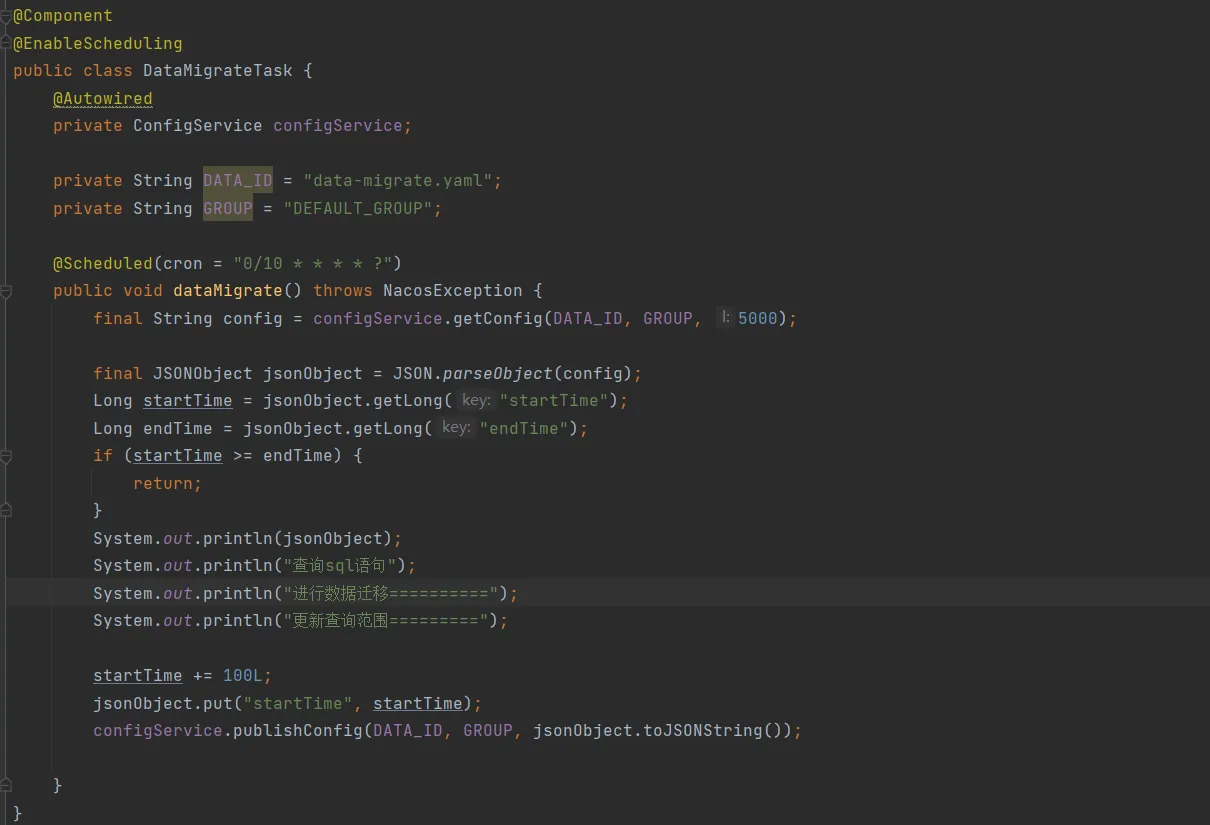Click the dataMigrate method name
The width and height of the screenshot is (1210, 825).
point(227,291)
